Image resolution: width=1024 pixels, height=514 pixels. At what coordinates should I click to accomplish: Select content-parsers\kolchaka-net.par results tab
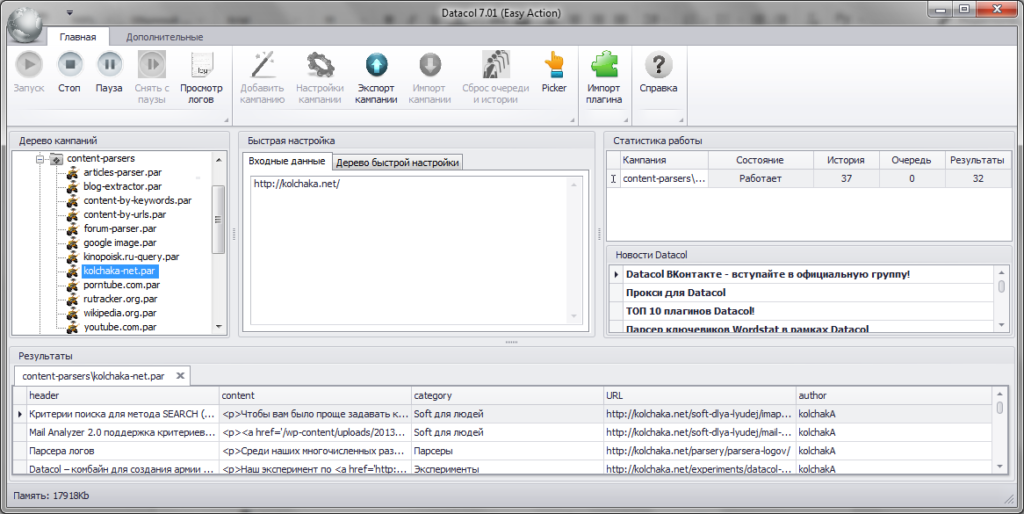click(93, 376)
